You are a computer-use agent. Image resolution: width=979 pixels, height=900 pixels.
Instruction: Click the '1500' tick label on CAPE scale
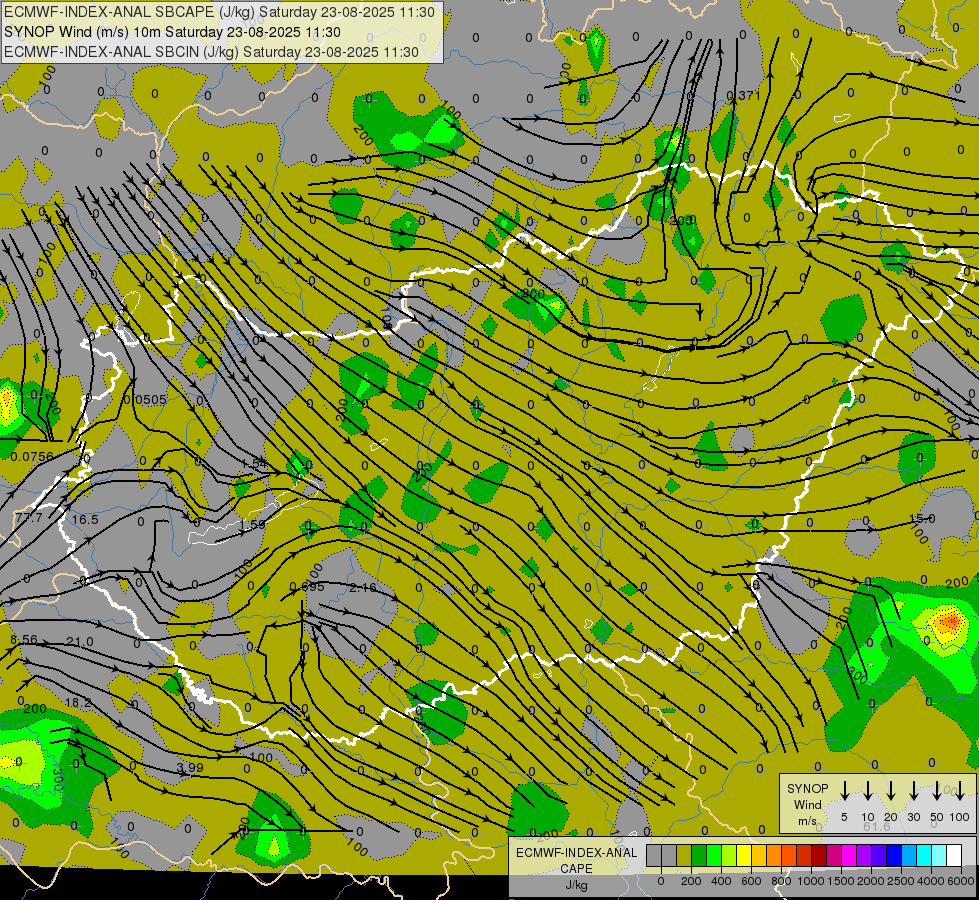pos(841,881)
